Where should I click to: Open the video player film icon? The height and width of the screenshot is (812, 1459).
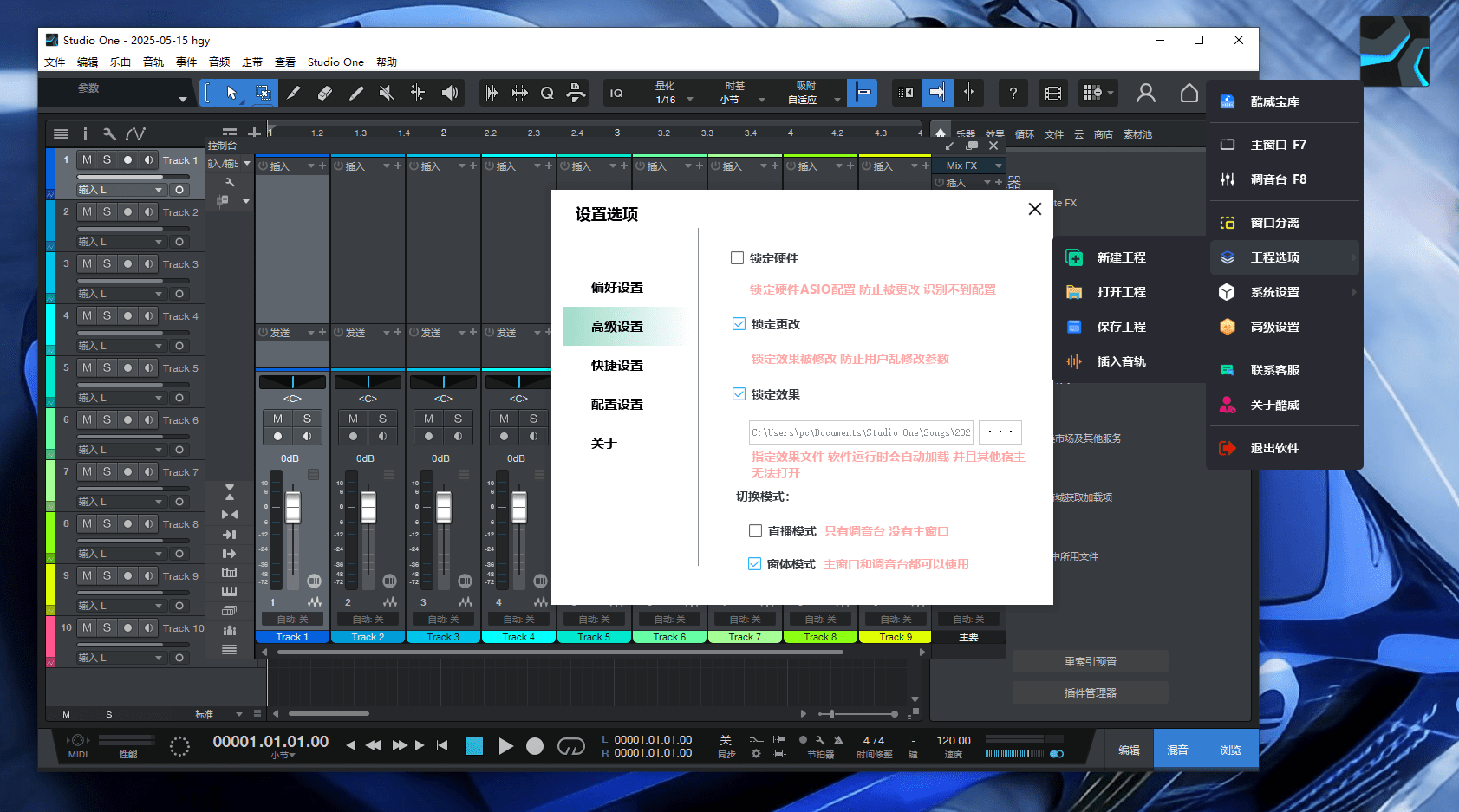pos(1053,94)
